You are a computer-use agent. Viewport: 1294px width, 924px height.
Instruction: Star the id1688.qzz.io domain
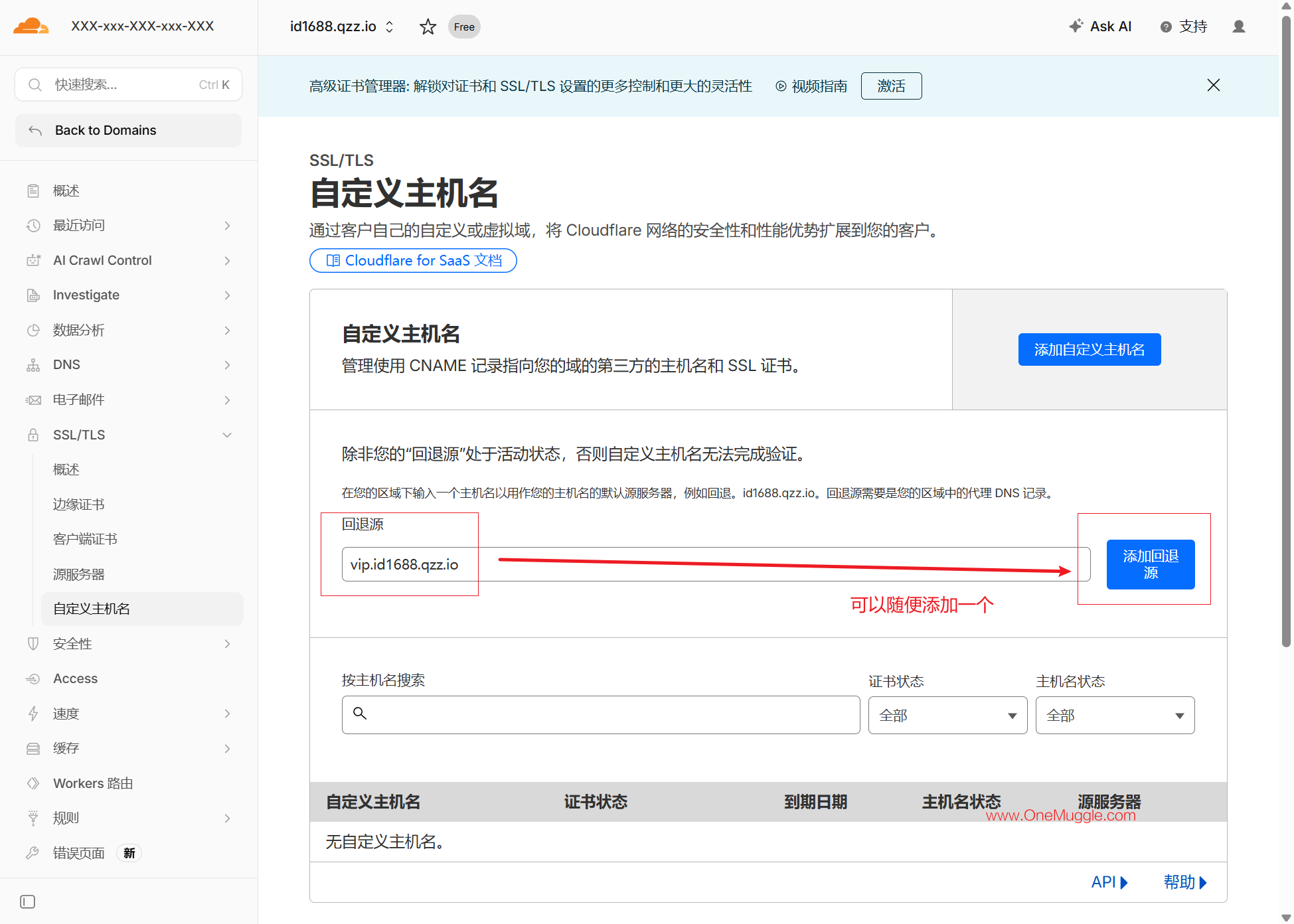point(428,27)
